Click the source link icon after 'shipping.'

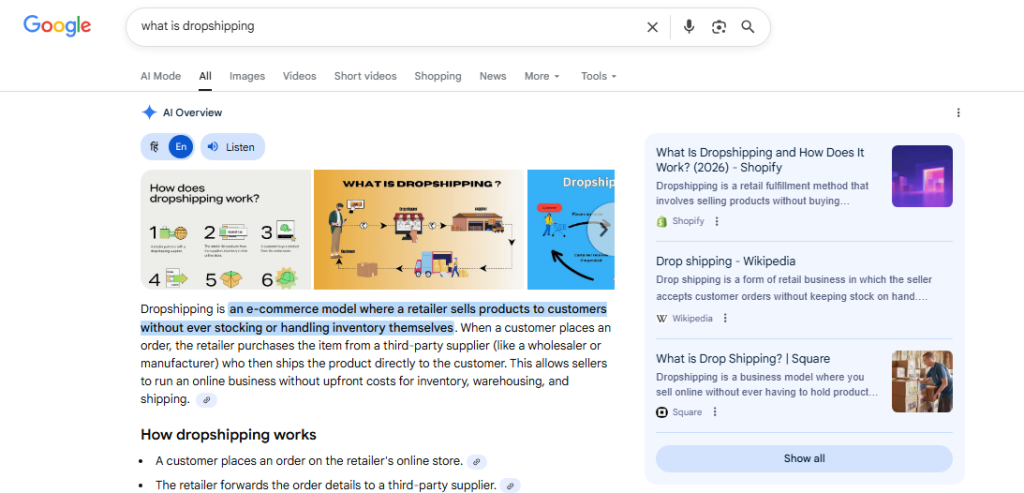206,400
